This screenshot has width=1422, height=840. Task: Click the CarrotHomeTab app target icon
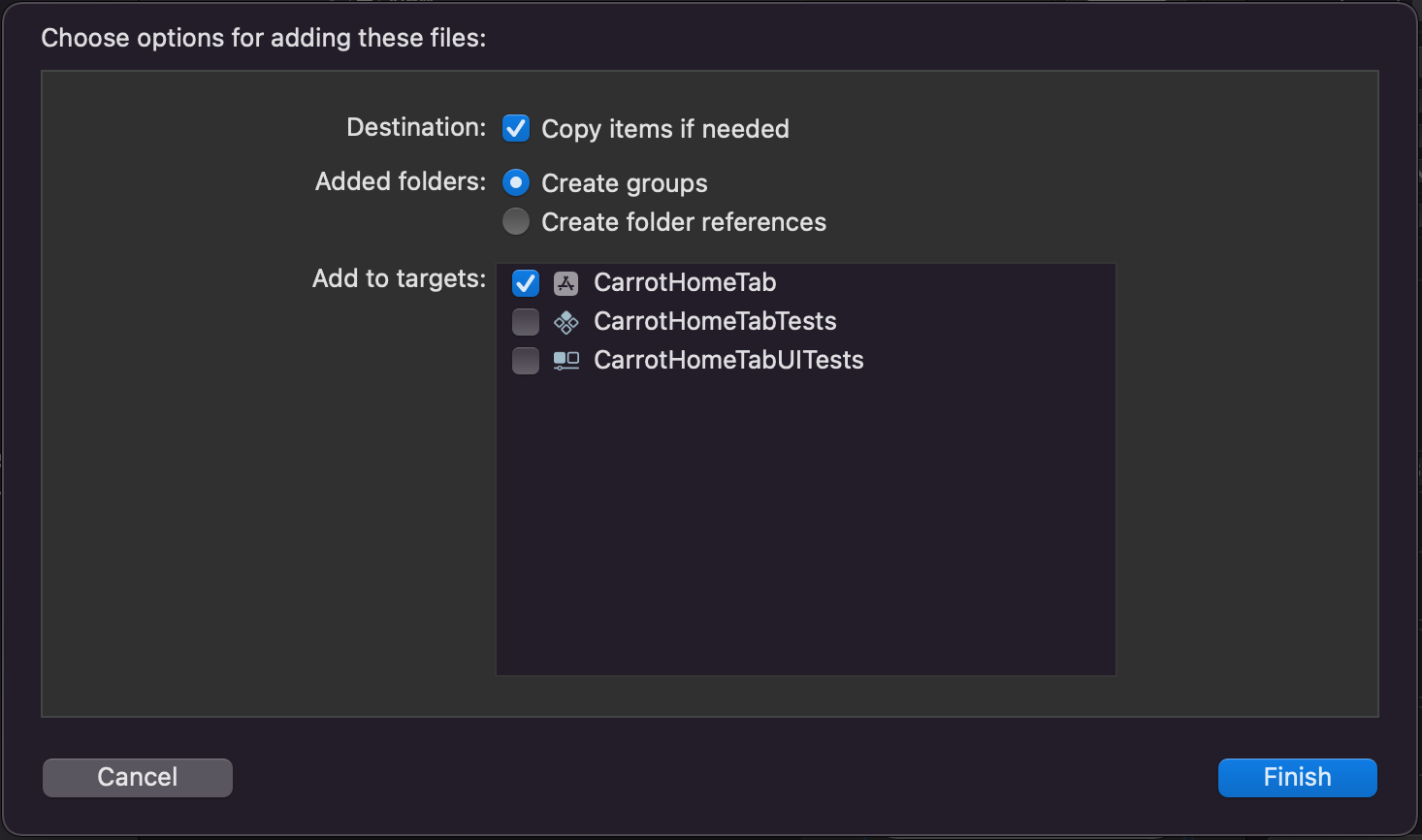(566, 282)
